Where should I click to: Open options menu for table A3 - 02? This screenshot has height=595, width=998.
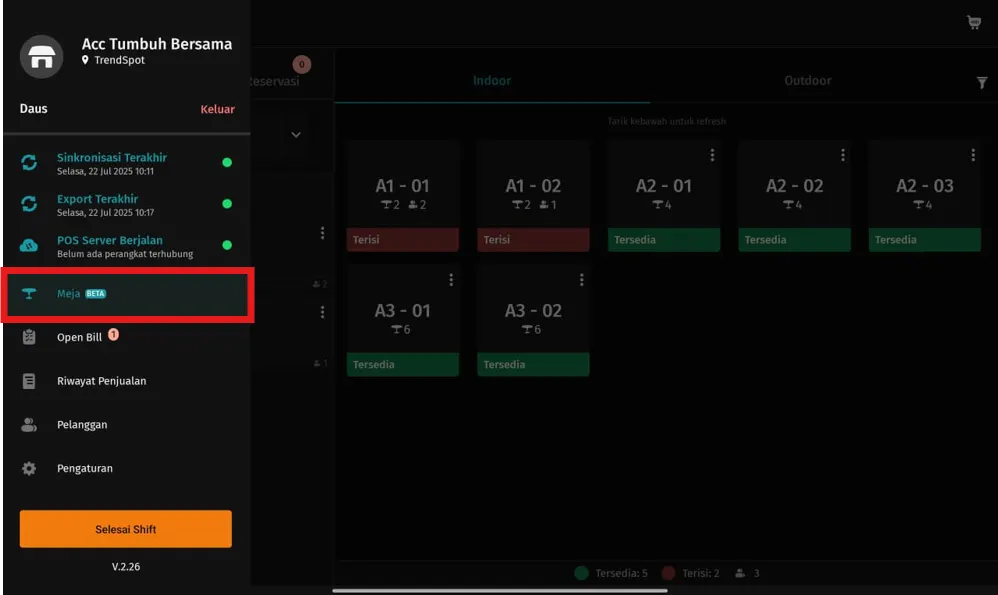[x=582, y=280]
